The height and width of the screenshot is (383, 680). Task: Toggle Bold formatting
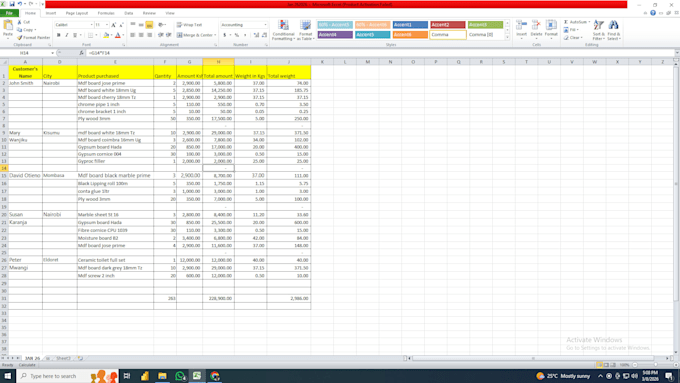[x=59, y=35]
